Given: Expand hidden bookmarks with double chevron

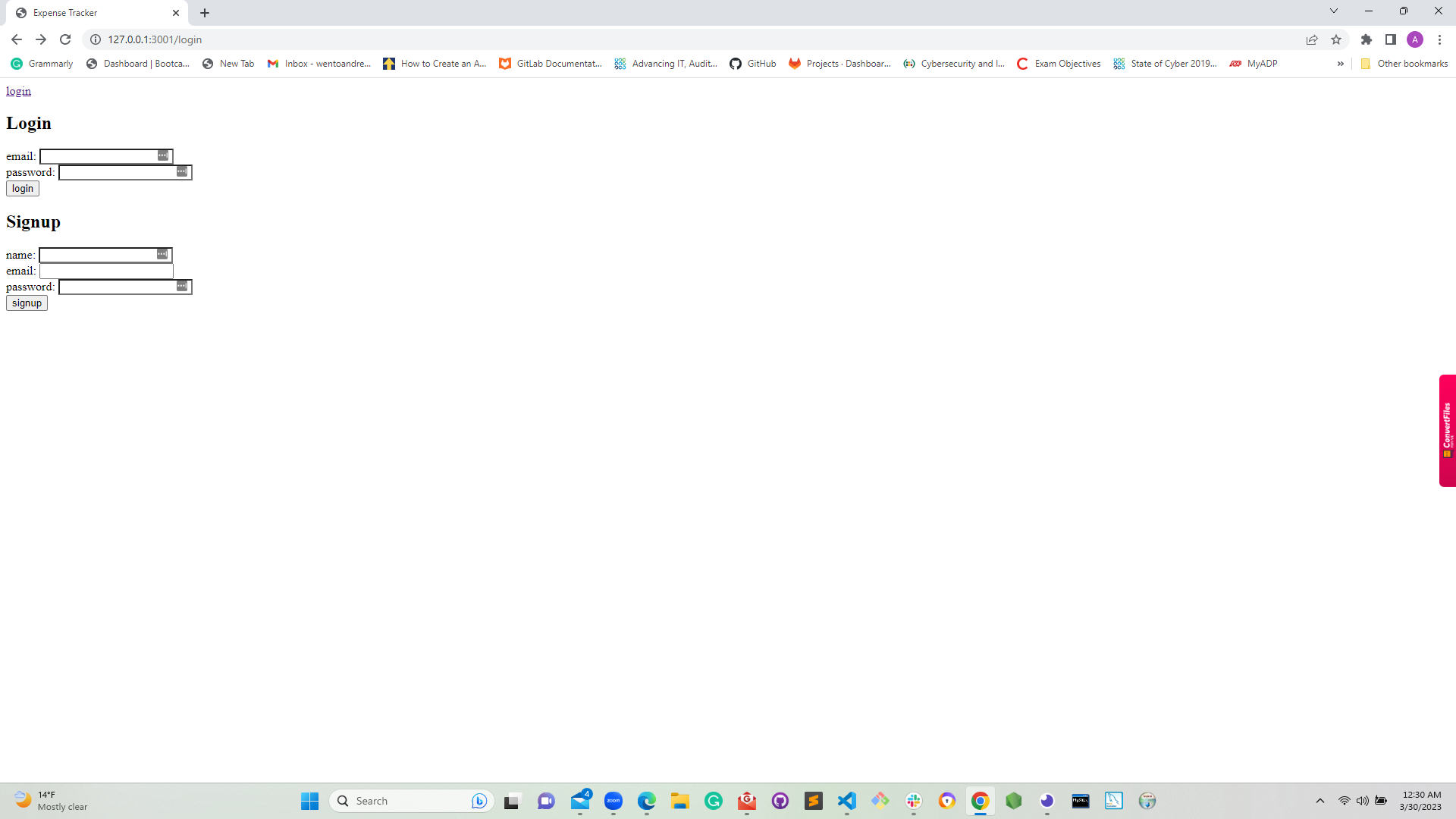Looking at the screenshot, I should tap(1341, 64).
